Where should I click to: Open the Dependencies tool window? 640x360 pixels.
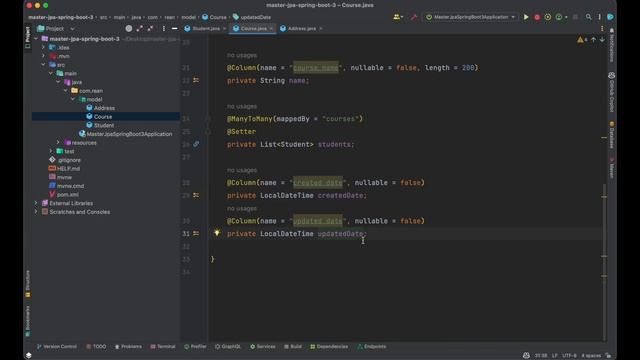pyautogui.click(x=329, y=347)
